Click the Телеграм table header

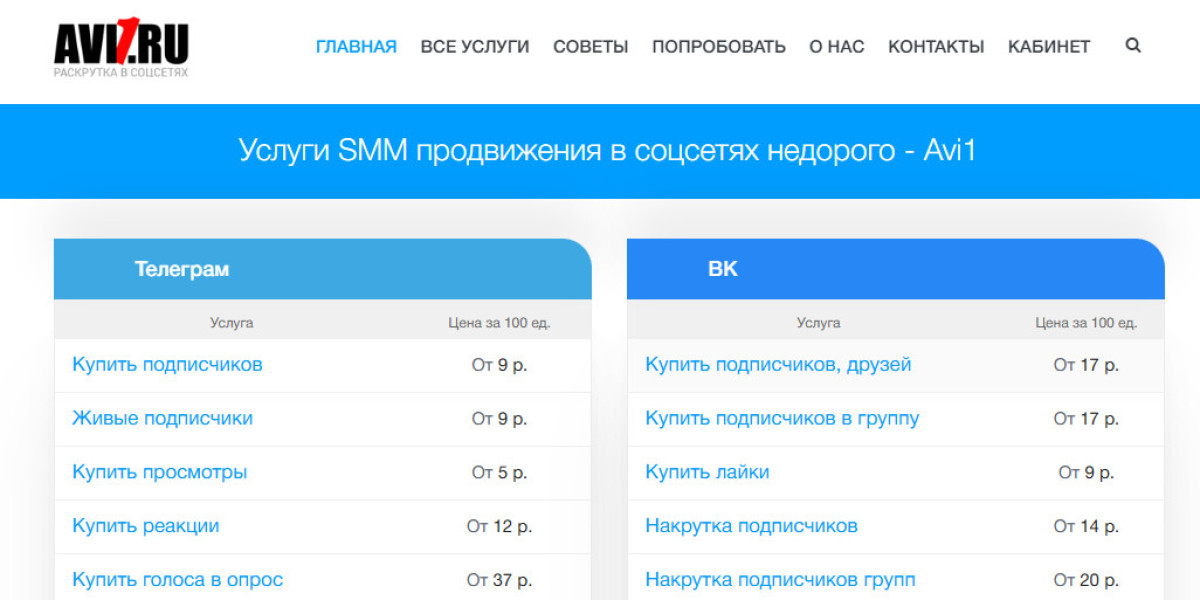(x=182, y=269)
